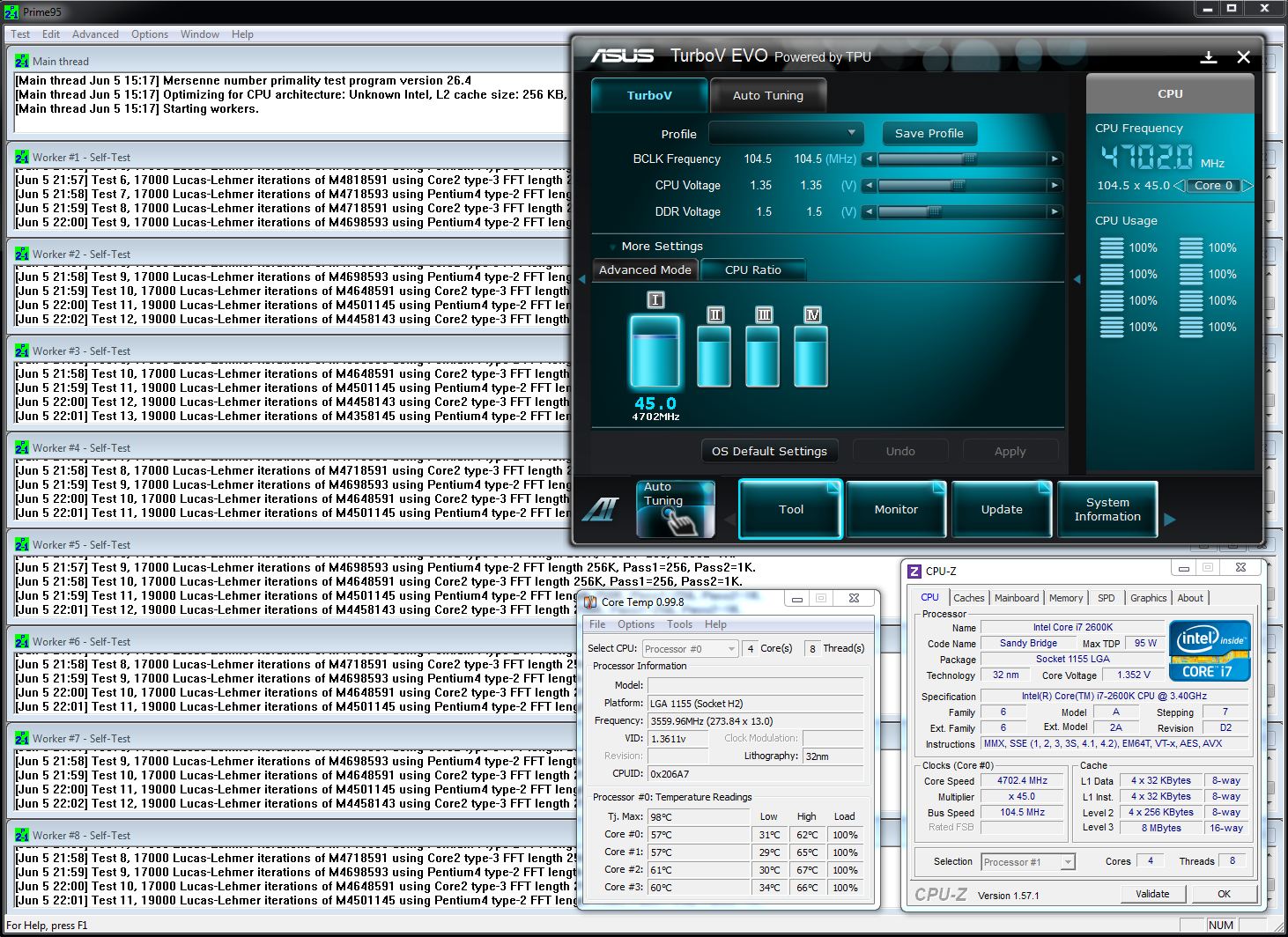1288x937 pixels.
Task: Click CPU Voltage increase arrow
Action: [1055, 186]
